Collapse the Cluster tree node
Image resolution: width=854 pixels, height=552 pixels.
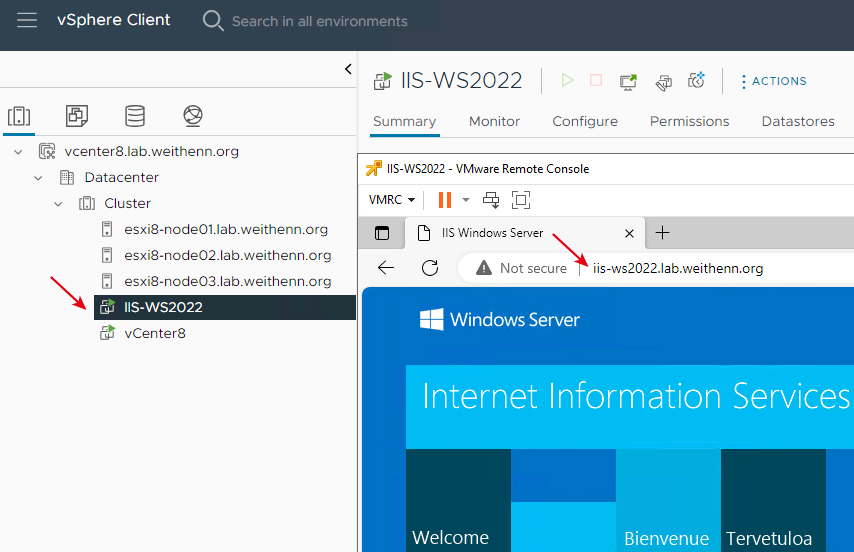[58, 204]
